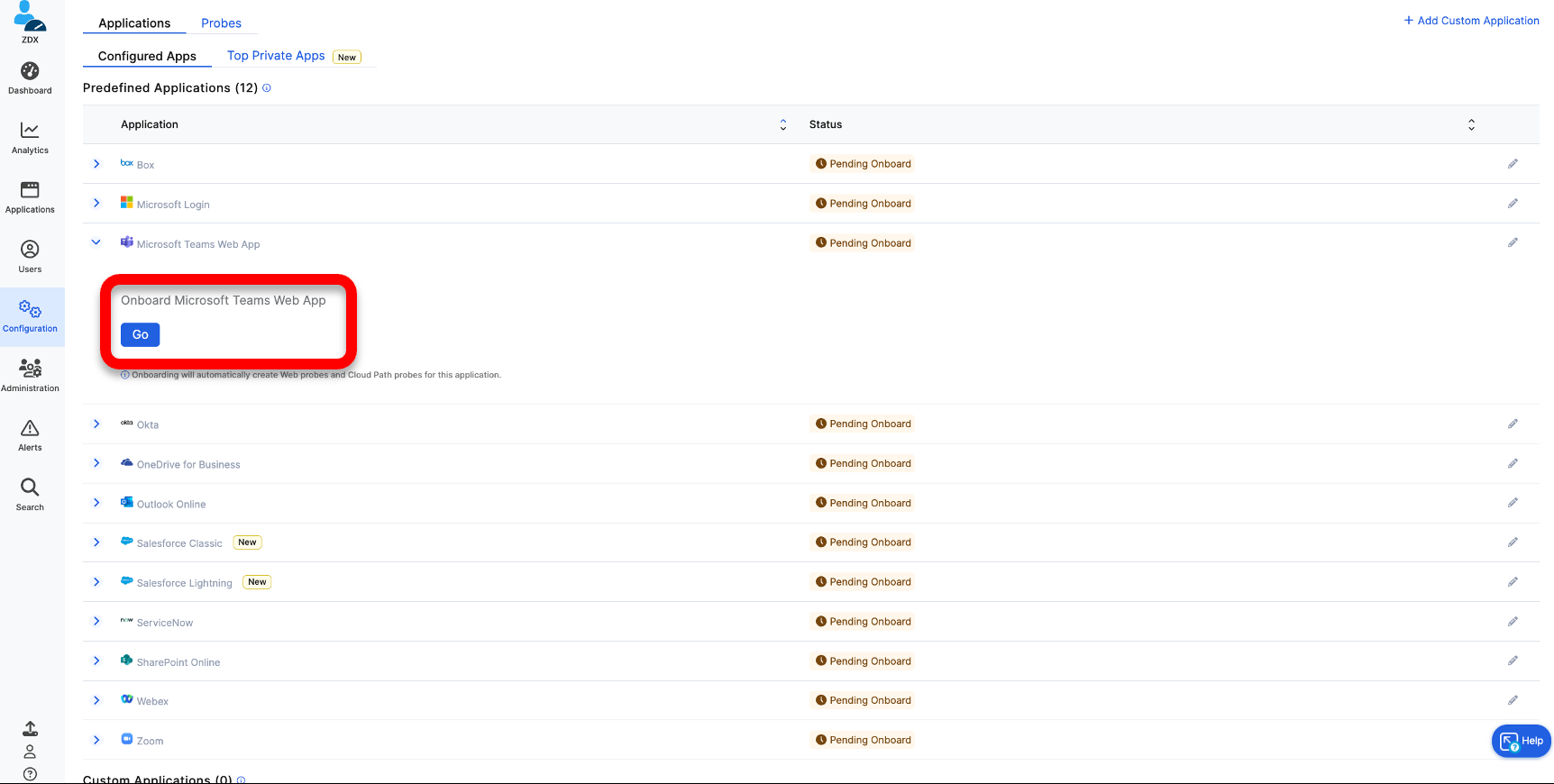The image size is (1554, 784).
Task: Edit ServiceNow with pencil icon
Action: (1513, 622)
